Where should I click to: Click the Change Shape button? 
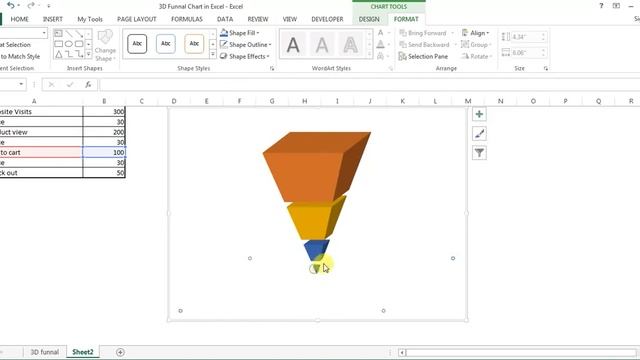click(x=105, y=46)
